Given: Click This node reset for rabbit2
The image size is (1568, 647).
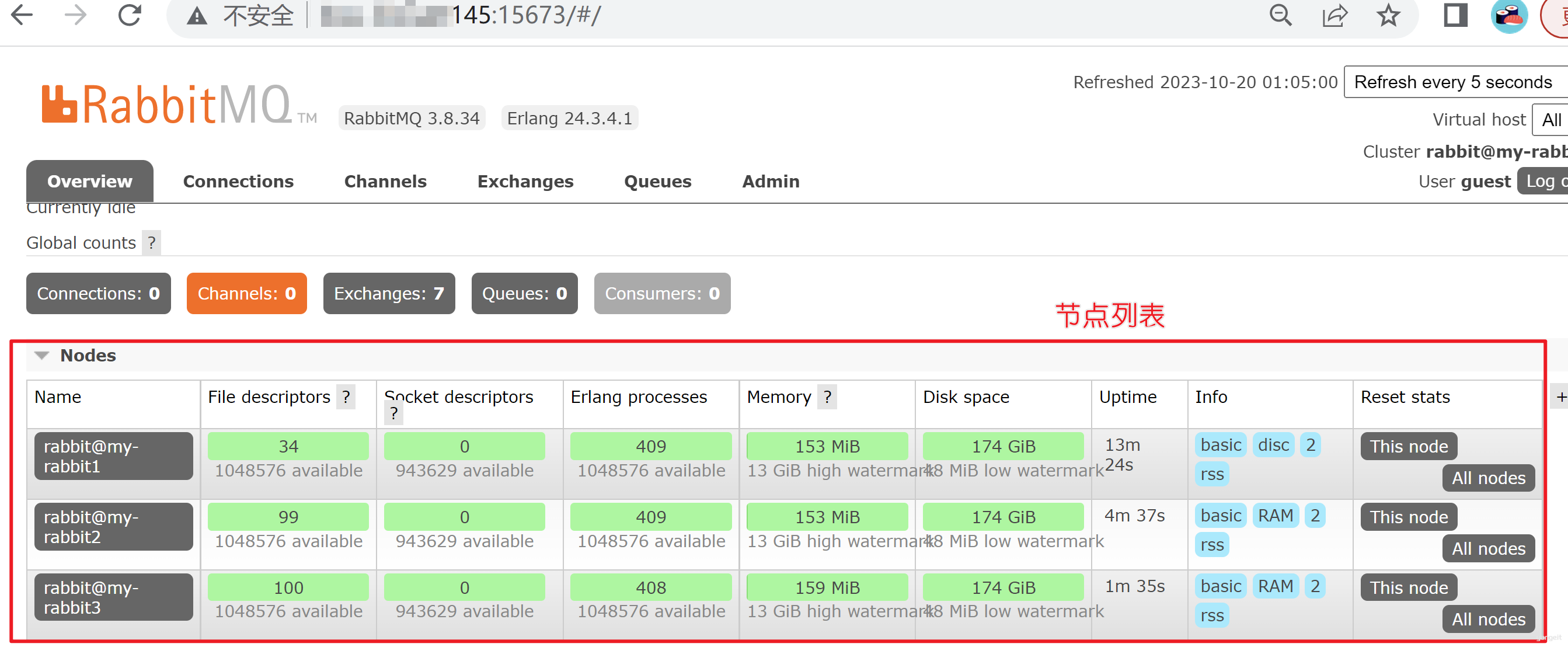Looking at the screenshot, I should [1409, 517].
